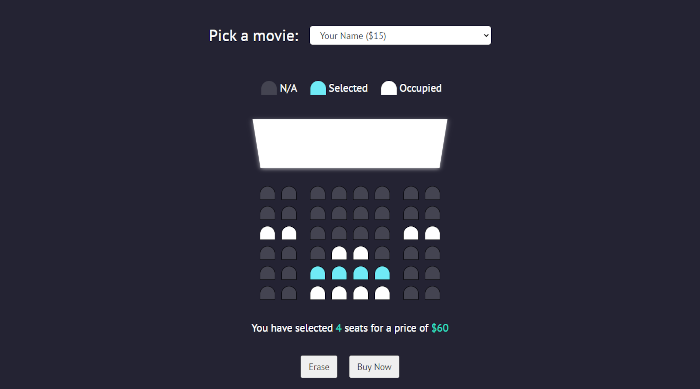Select available seat right of occupied pair in fourth row
This screenshot has width=700, height=389.
coord(382,253)
